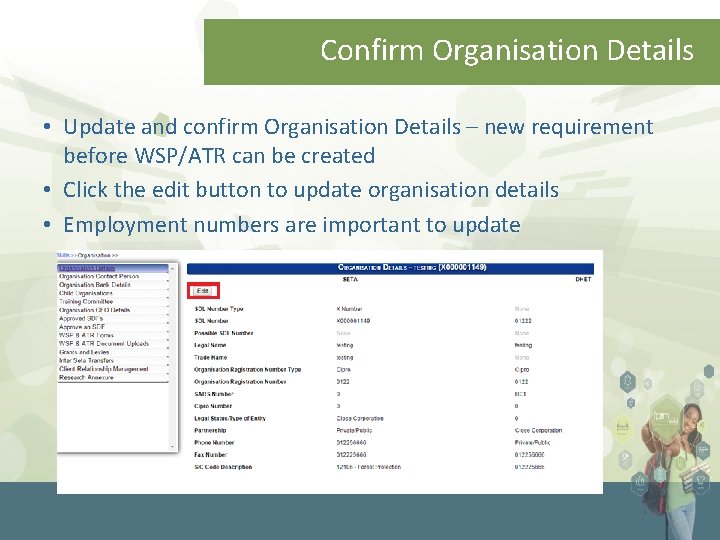Click the side menu scrollbar up arrow
The width and height of the screenshot is (720, 540).
173,268
